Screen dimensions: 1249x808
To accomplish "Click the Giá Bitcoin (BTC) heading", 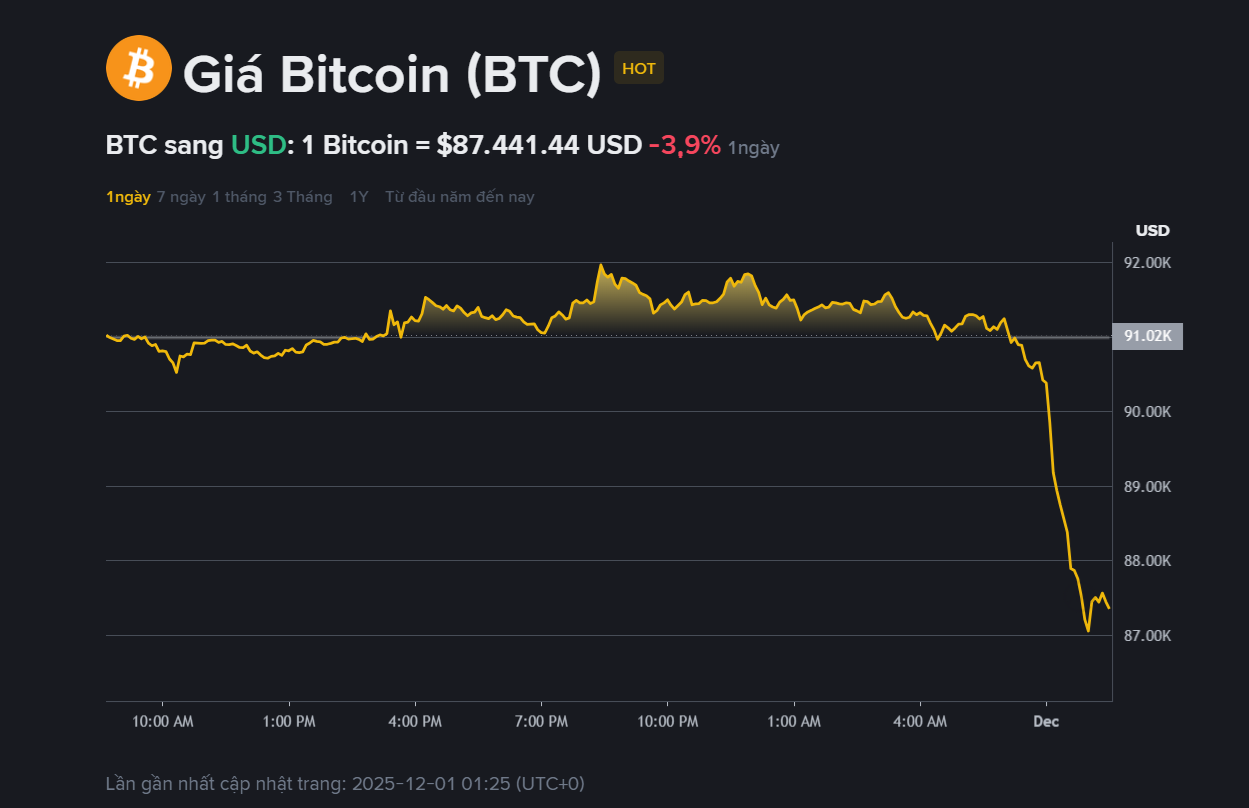I will (392, 74).
